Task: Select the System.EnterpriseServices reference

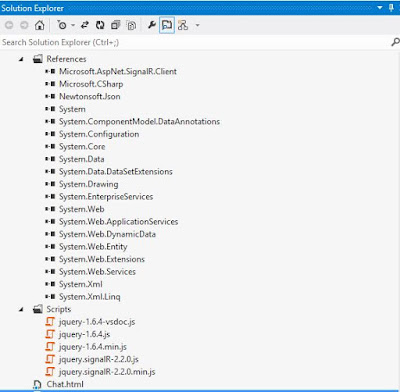Action: point(106,197)
